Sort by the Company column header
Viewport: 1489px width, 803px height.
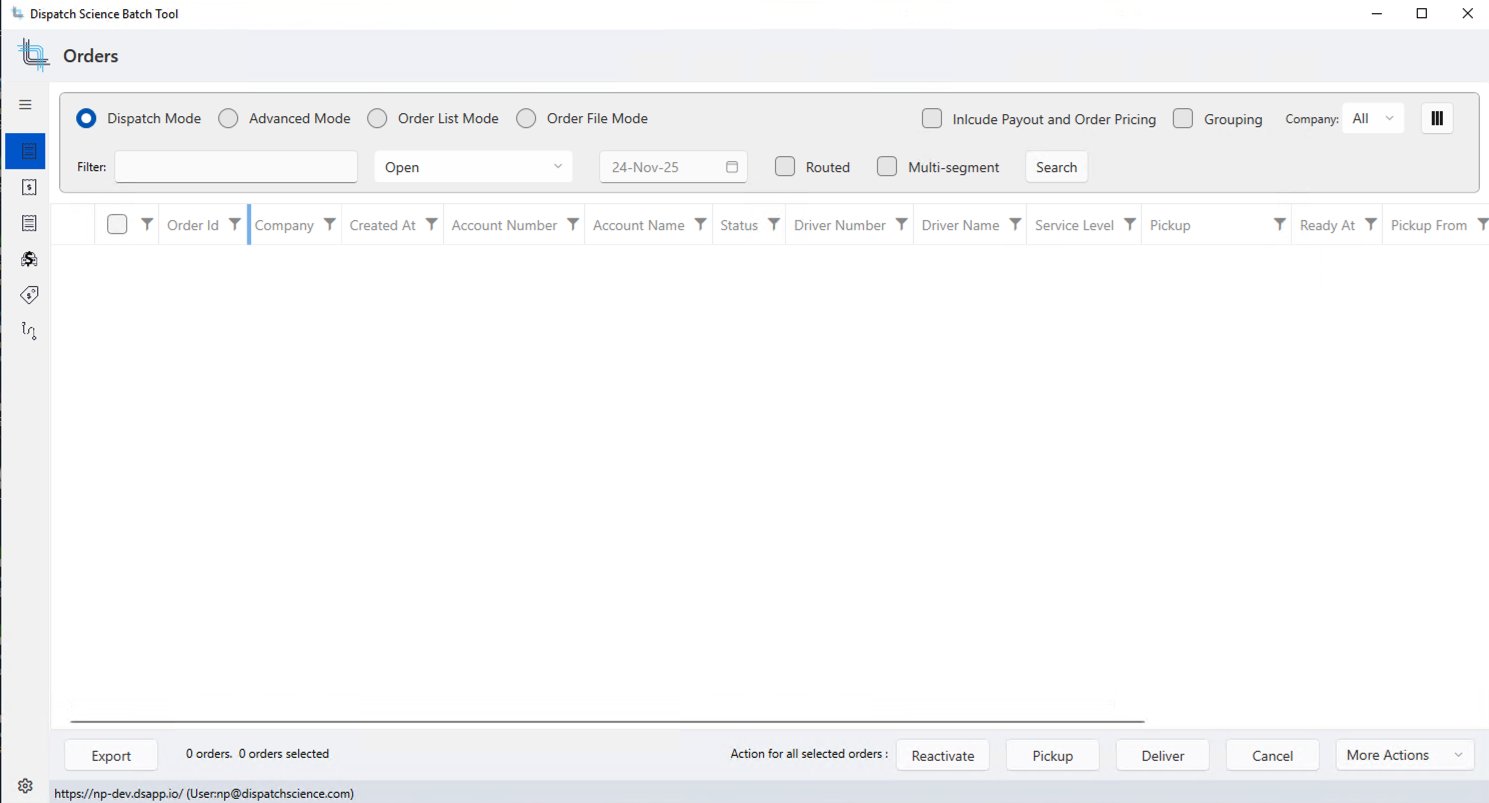284,225
